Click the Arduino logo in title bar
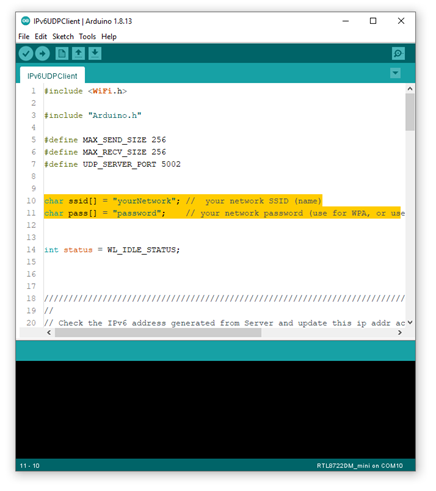 click(x=25, y=21)
